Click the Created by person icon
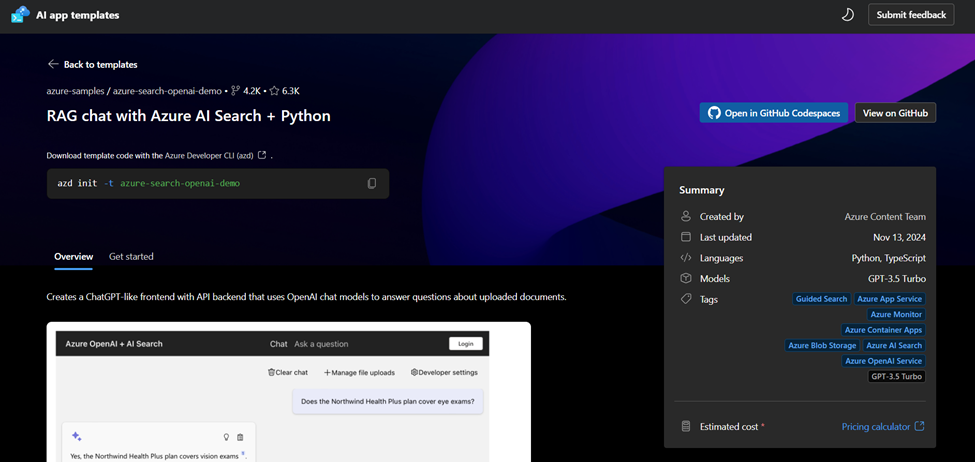Screen dimensions: 975x462 pyautogui.click(x=686, y=216)
